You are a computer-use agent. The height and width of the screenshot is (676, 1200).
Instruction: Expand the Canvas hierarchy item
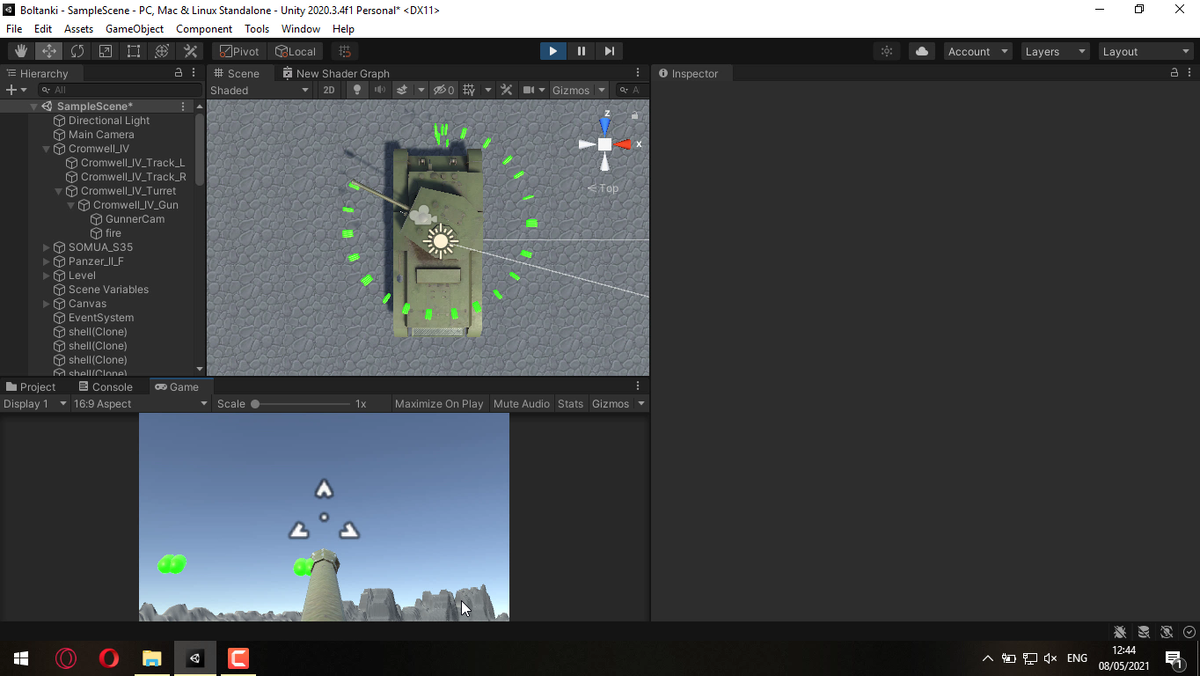46,303
